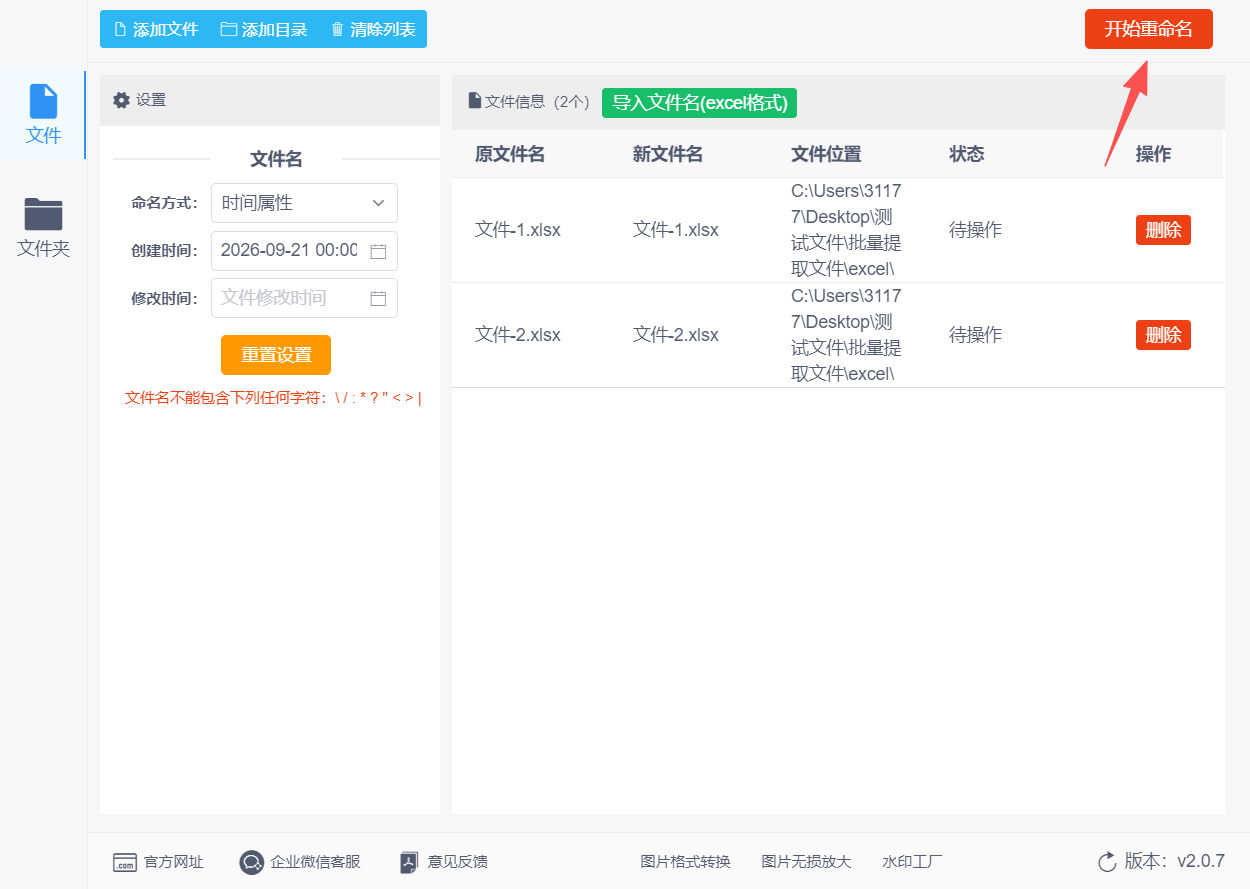Click the 文件信息 document icon
Screen dimensions: 1250x889
(x=475, y=101)
